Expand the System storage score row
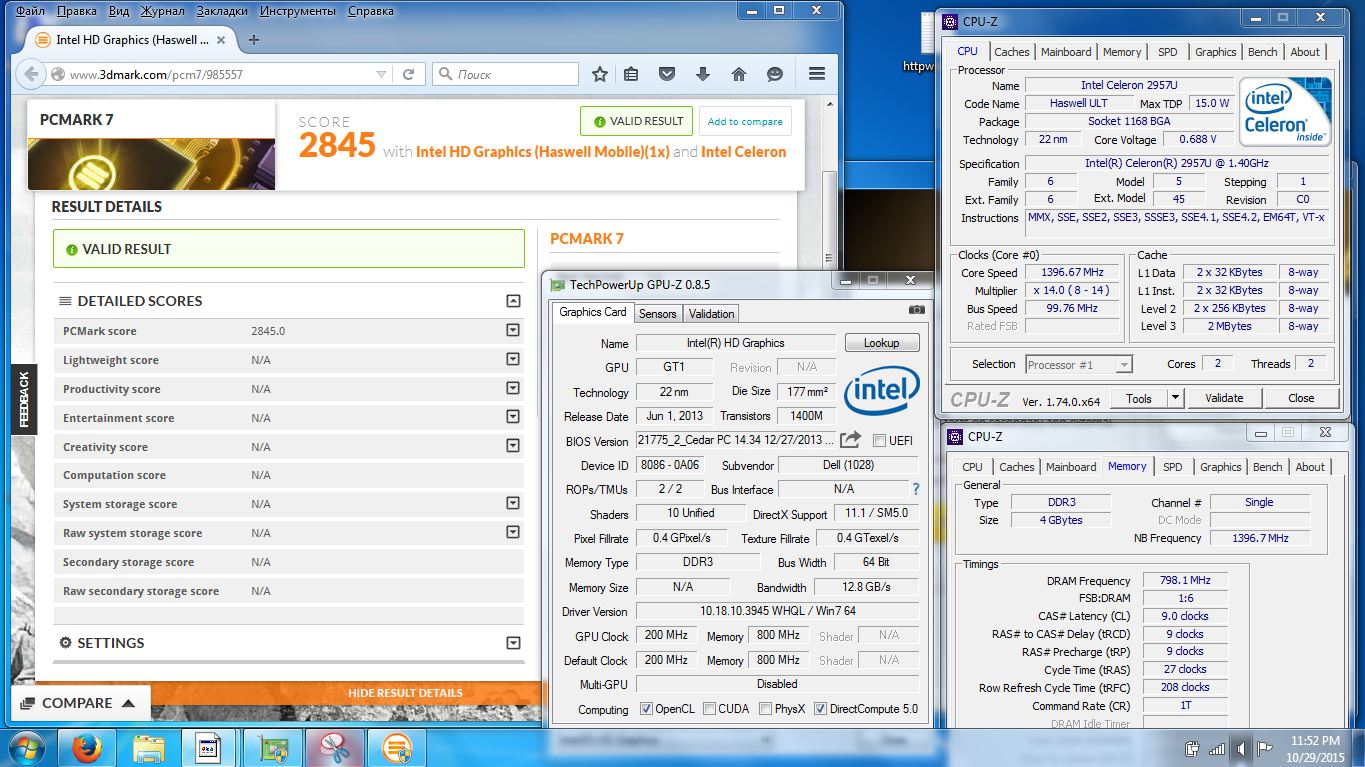Viewport: 1365px width, 767px height. coord(513,503)
